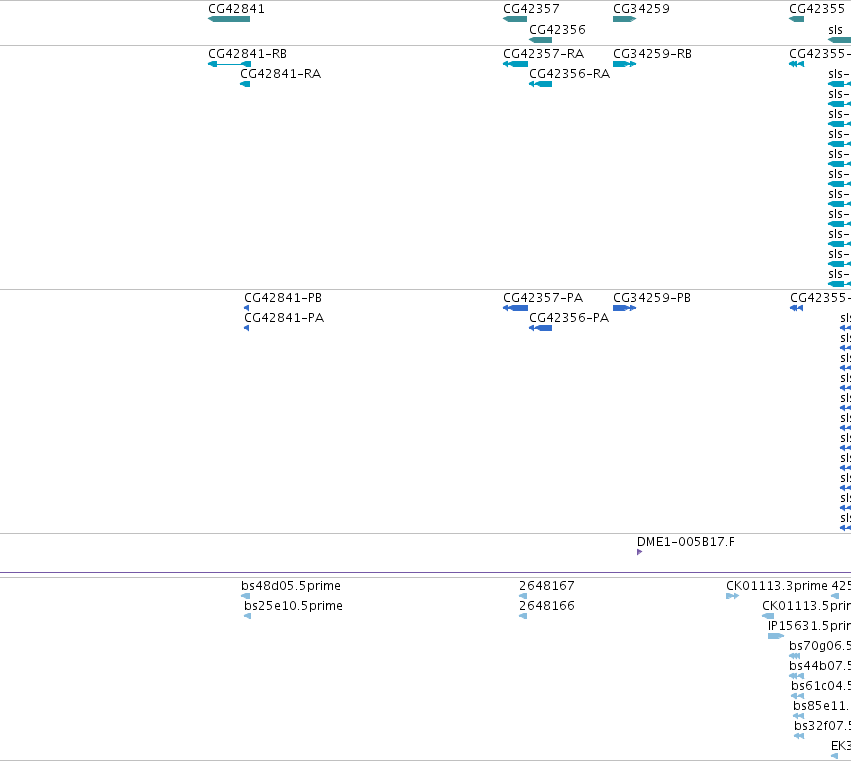Image resolution: width=851 pixels, height=761 pixels.
Task: Select the bs25e10.5prime EST glyph
Action: point(247,616)
